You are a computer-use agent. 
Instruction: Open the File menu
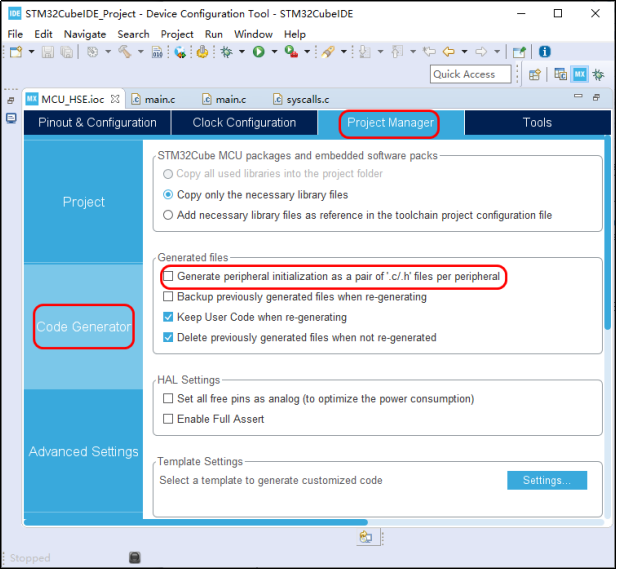pos(15,34)
